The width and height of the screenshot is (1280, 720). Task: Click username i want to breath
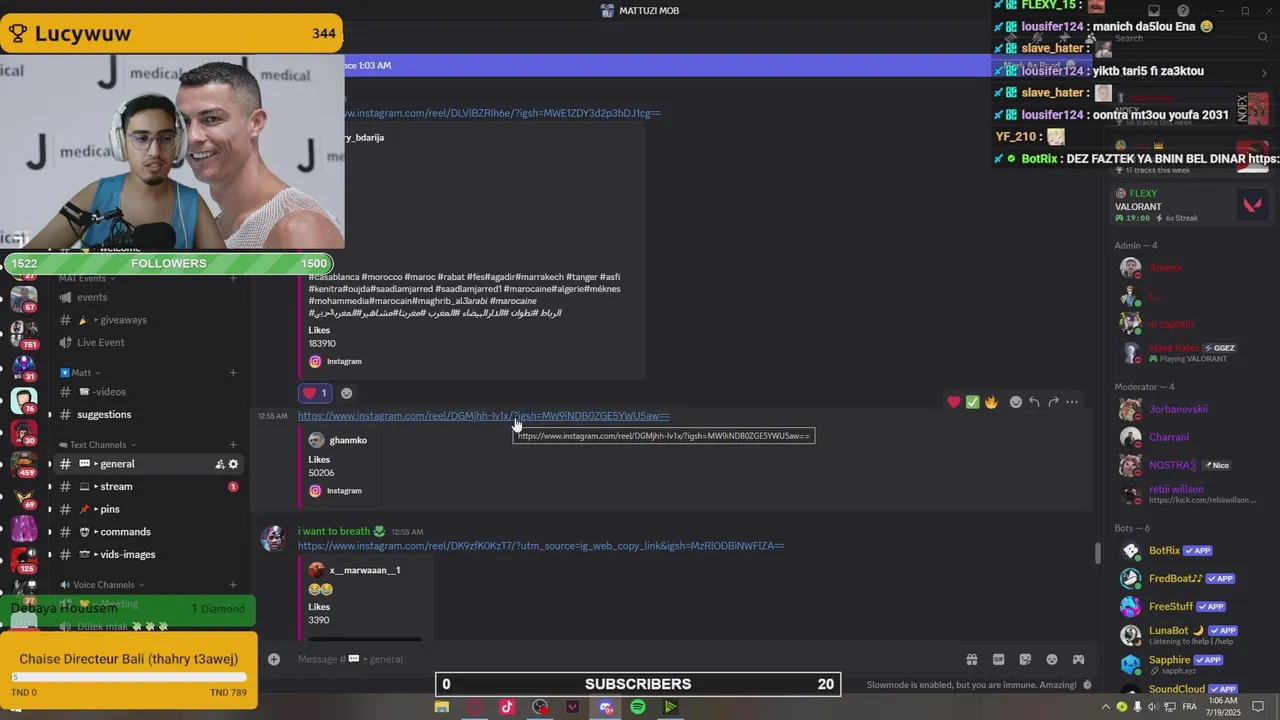pyautogui.click(x=334, y=532)
